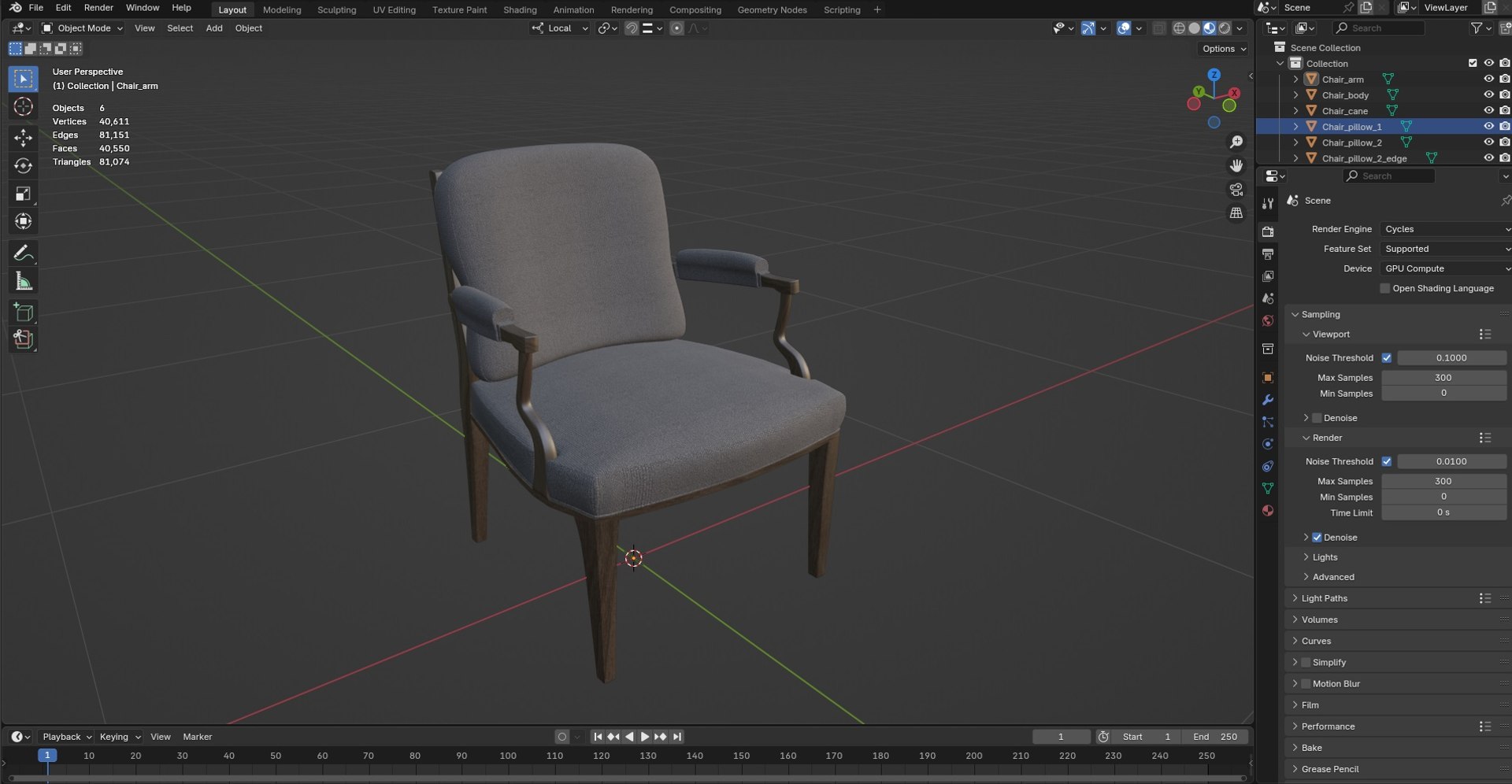
Task: Open the Material properties tab
Action: tap(1268, 511)
